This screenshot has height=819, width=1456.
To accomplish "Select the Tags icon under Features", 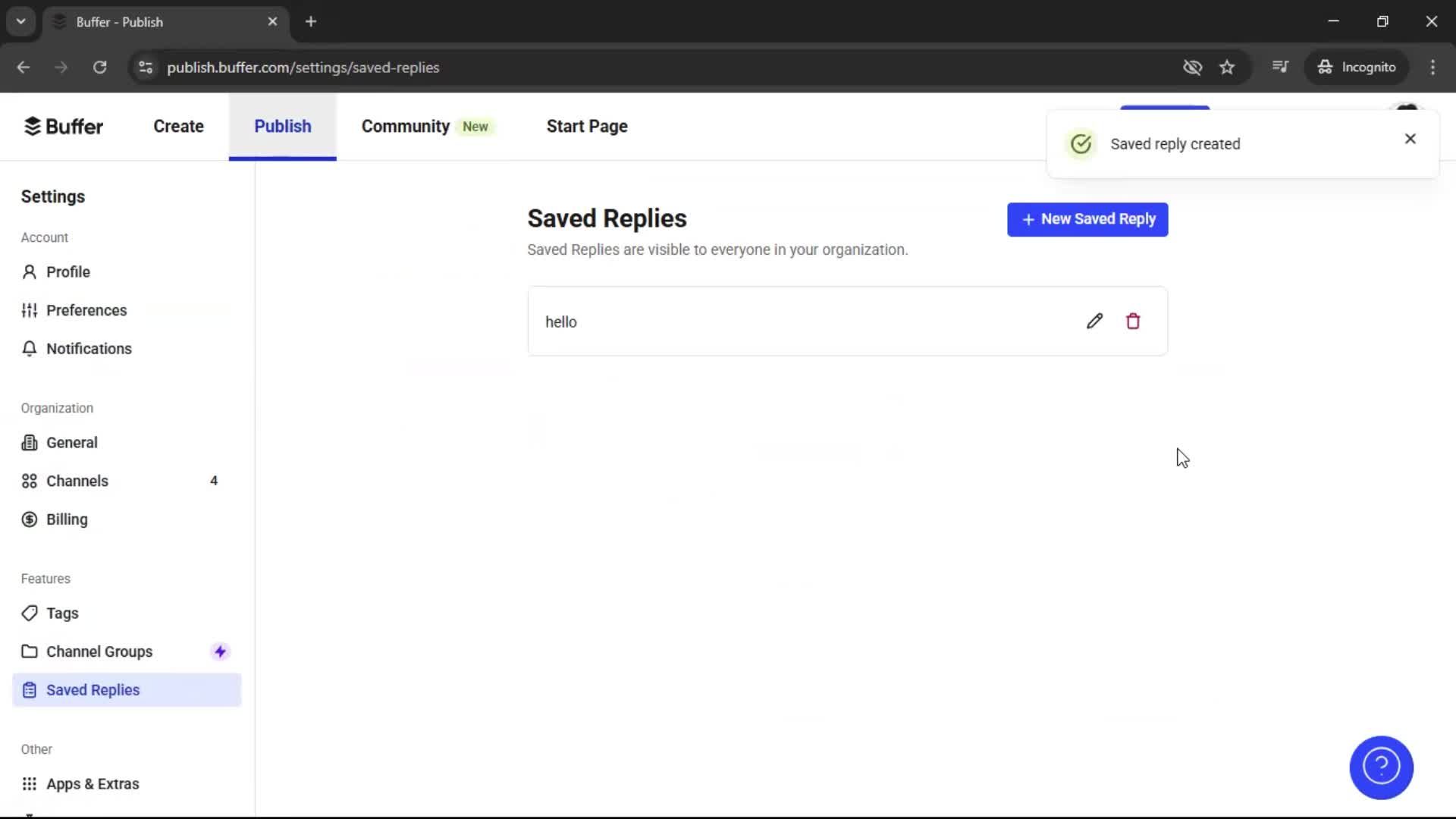I will pos(29,613).
